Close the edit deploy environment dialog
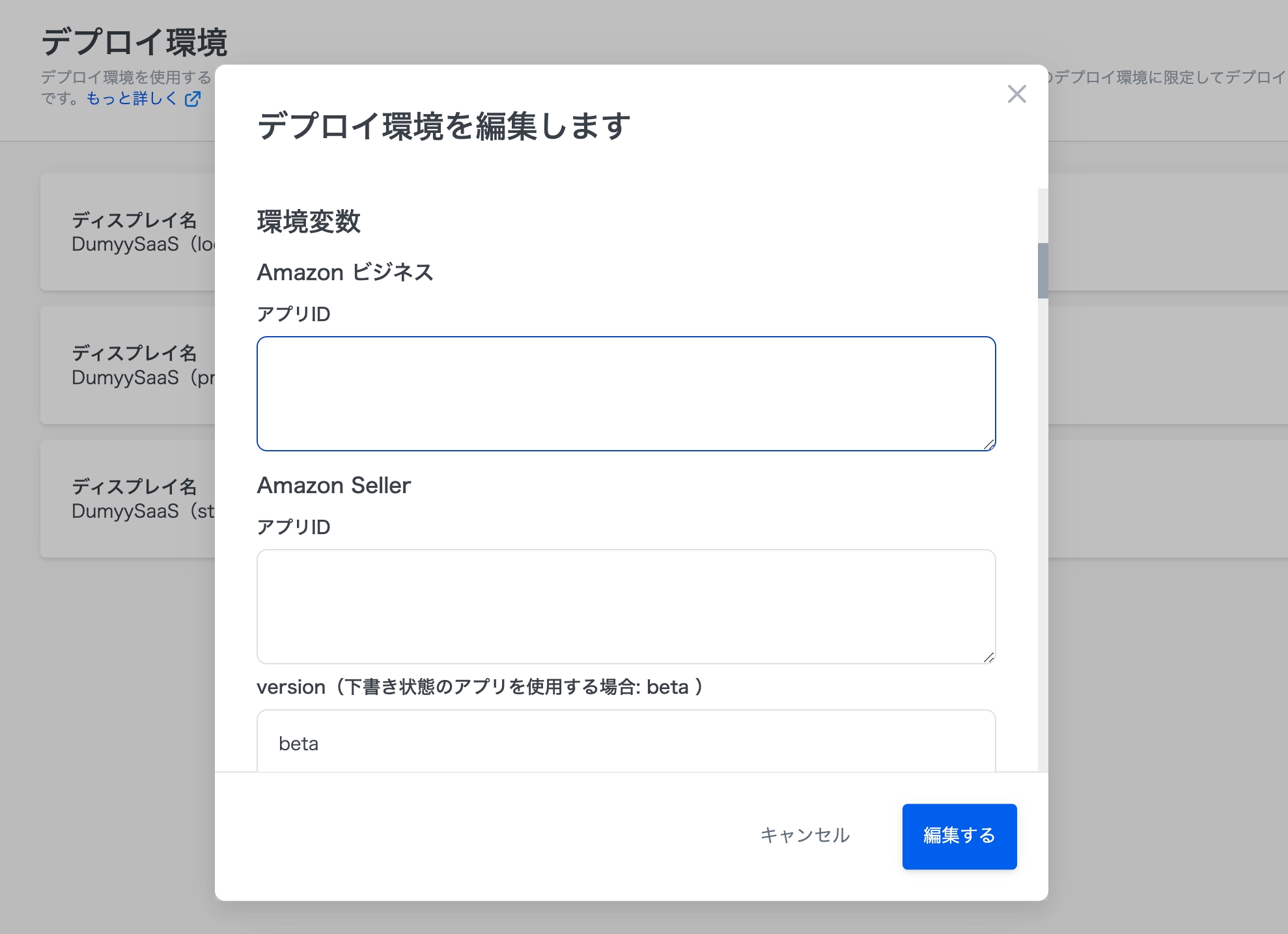1288x934 pixels. point(1016,94)
